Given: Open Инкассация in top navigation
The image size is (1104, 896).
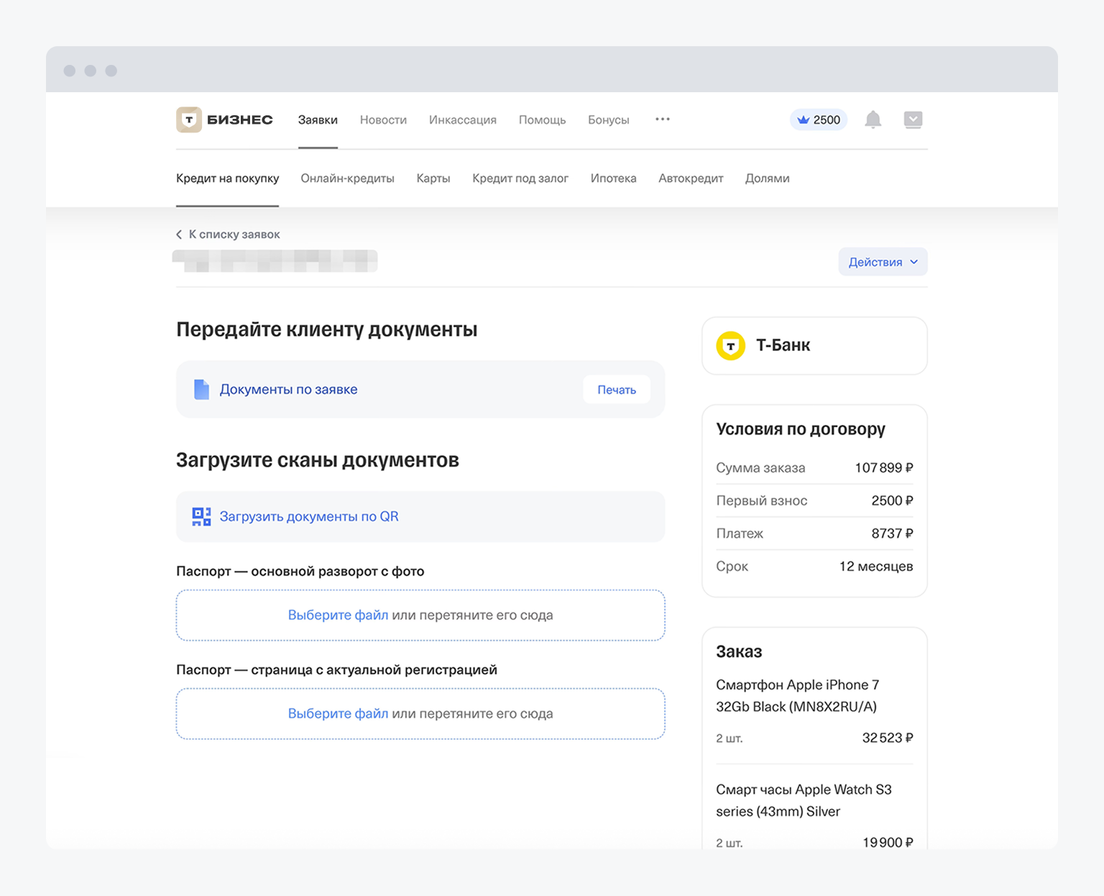Looking at the screenshot, I should click(462, 120).
